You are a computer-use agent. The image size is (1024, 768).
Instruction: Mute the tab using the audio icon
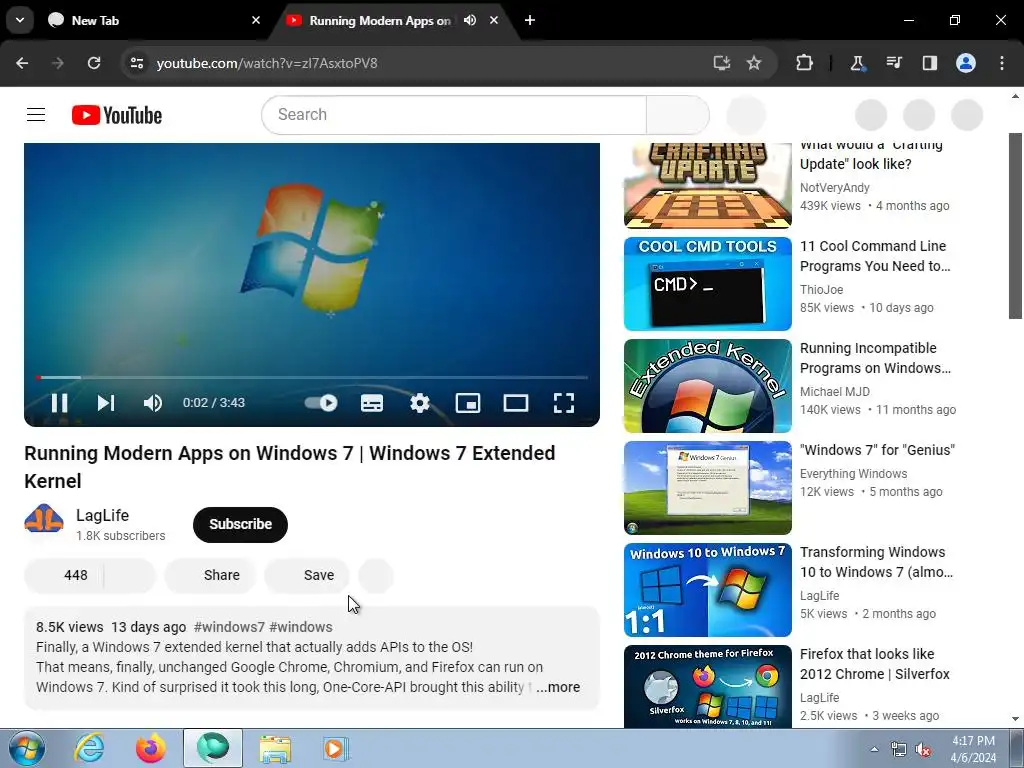[x=470, y=20]
